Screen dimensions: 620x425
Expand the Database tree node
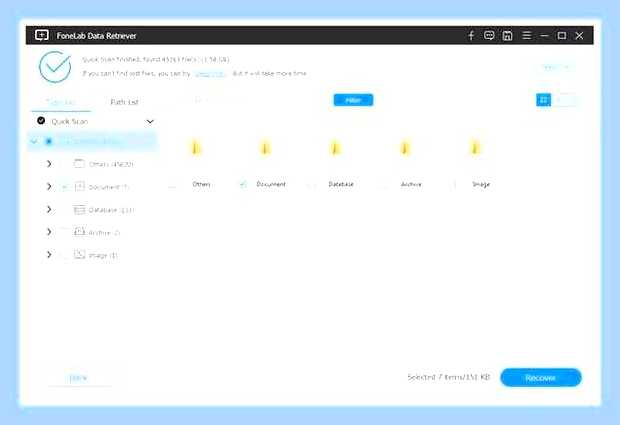[x=49, y=209]
